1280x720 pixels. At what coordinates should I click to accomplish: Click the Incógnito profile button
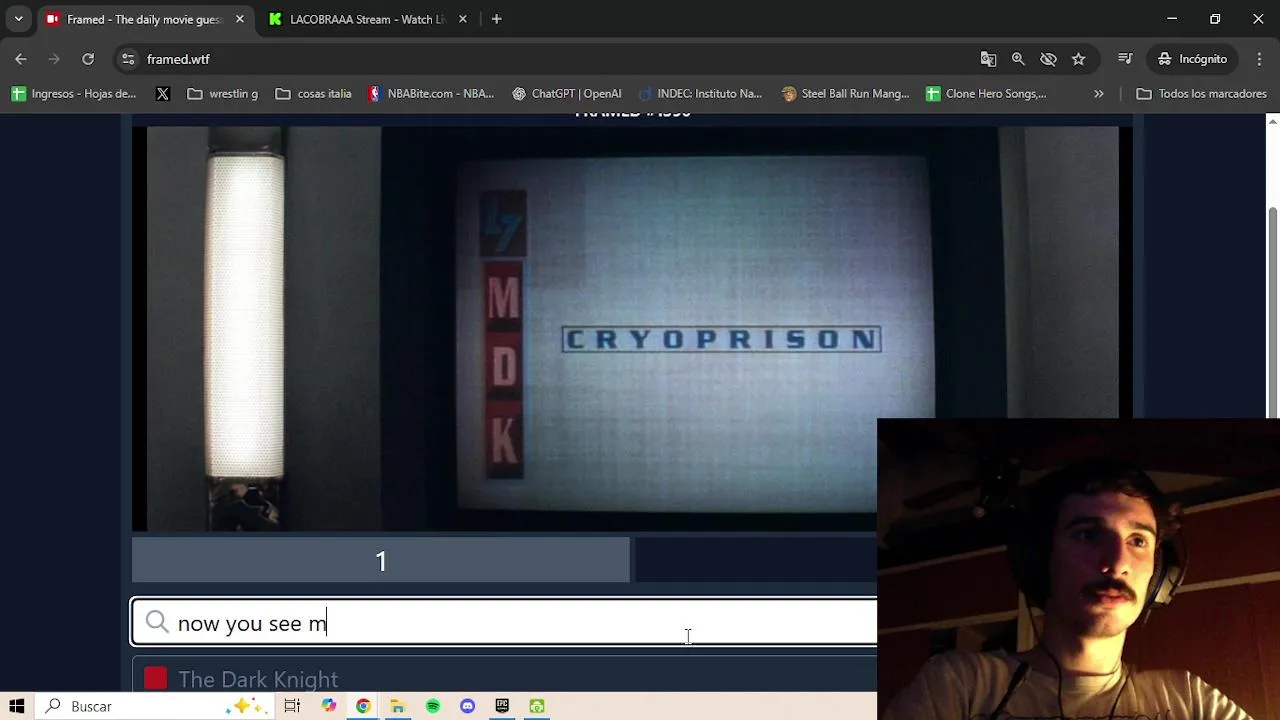tap(1192, 59)
